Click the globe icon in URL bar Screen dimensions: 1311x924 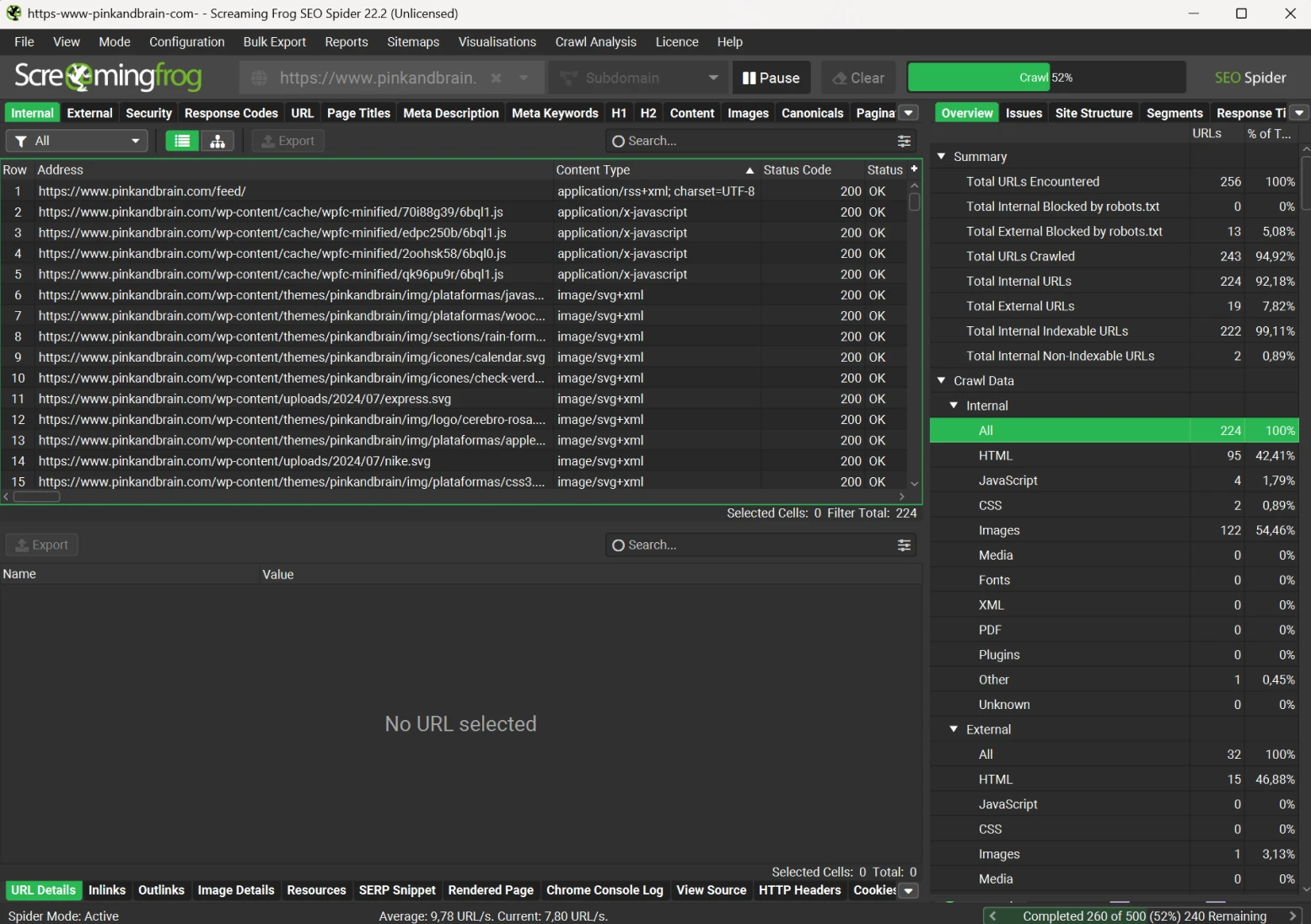tap(260, 78)
